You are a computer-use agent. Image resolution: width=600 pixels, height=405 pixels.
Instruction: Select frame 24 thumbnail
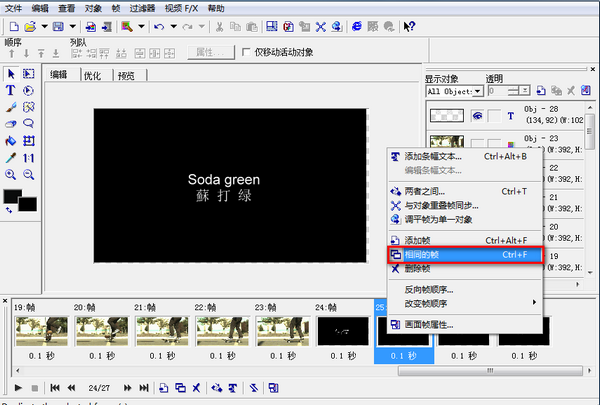click(x=343, y=331)
